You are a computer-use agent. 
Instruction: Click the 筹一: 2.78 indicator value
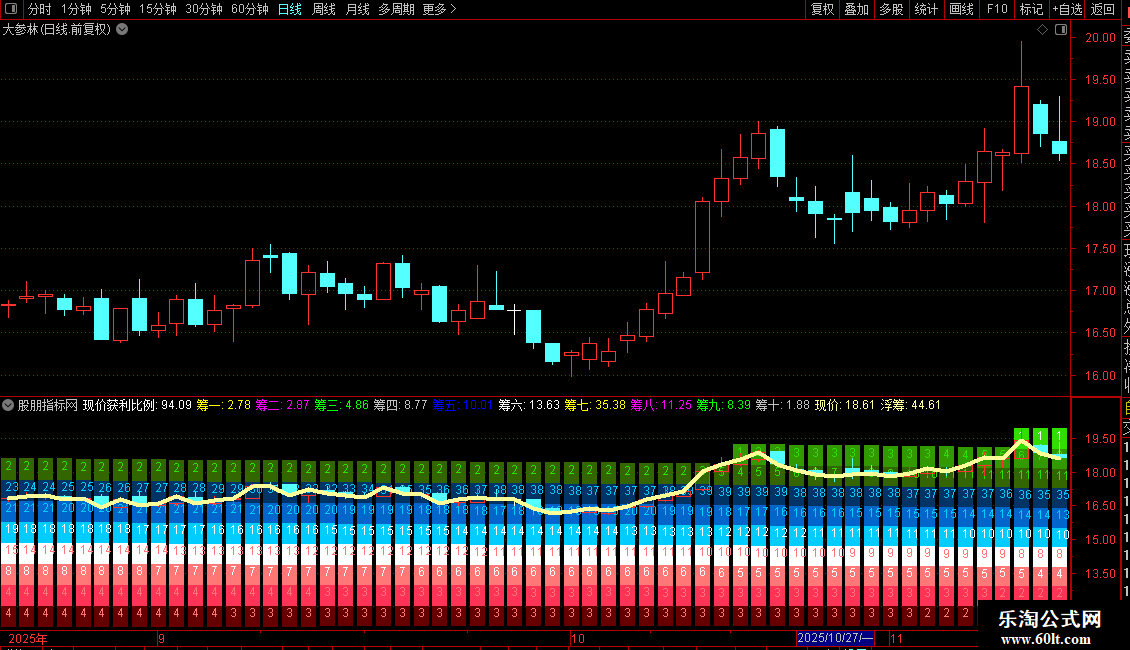click(x=223, y=405)
